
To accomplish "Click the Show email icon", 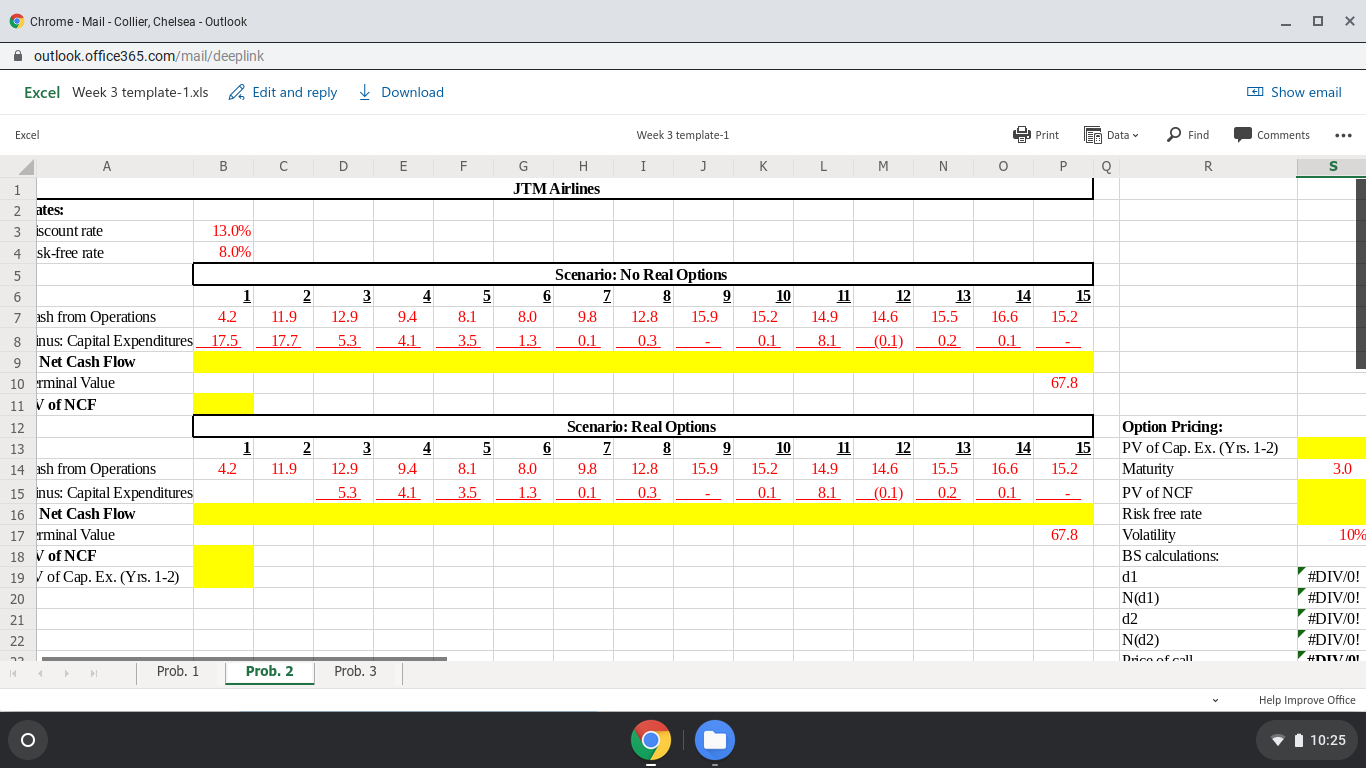I will (1256, 92).
